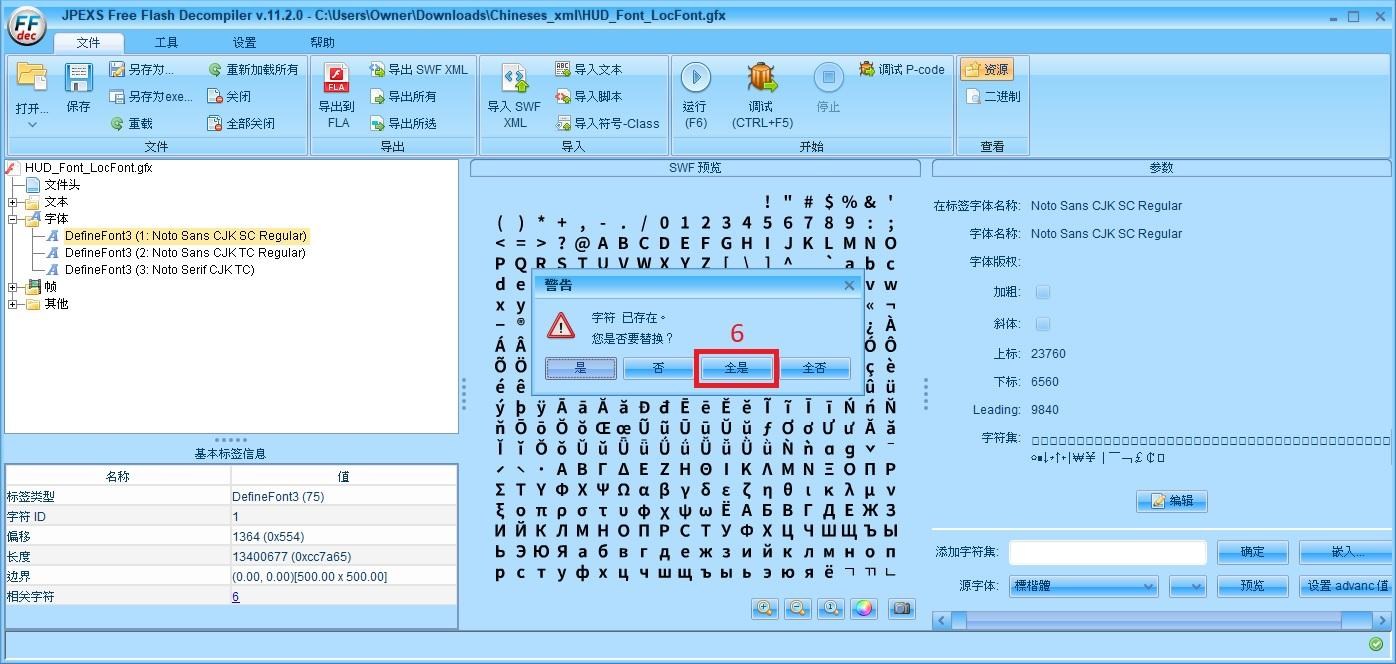Click 导入文本 import text
The width and height of the screenshot is (1396, 664).
(589, 70)
